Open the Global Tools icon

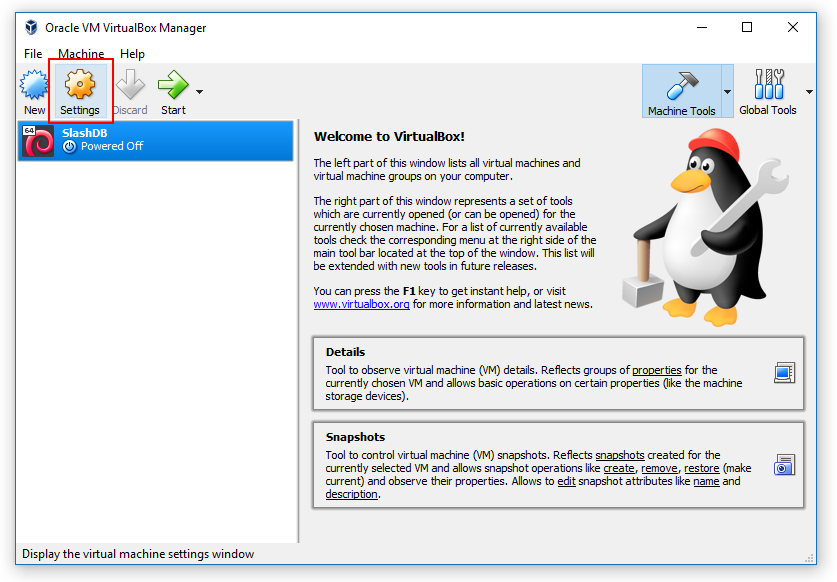(768, 86)
